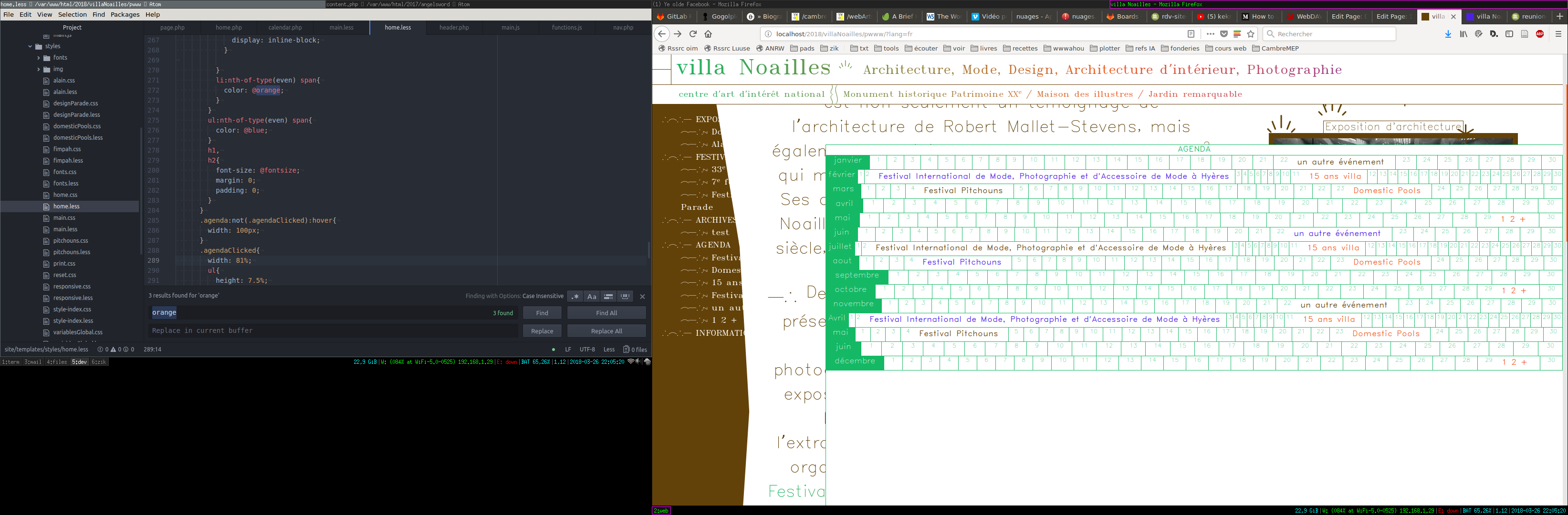
Task: Click the Find All button
Action: click(606, 313)
